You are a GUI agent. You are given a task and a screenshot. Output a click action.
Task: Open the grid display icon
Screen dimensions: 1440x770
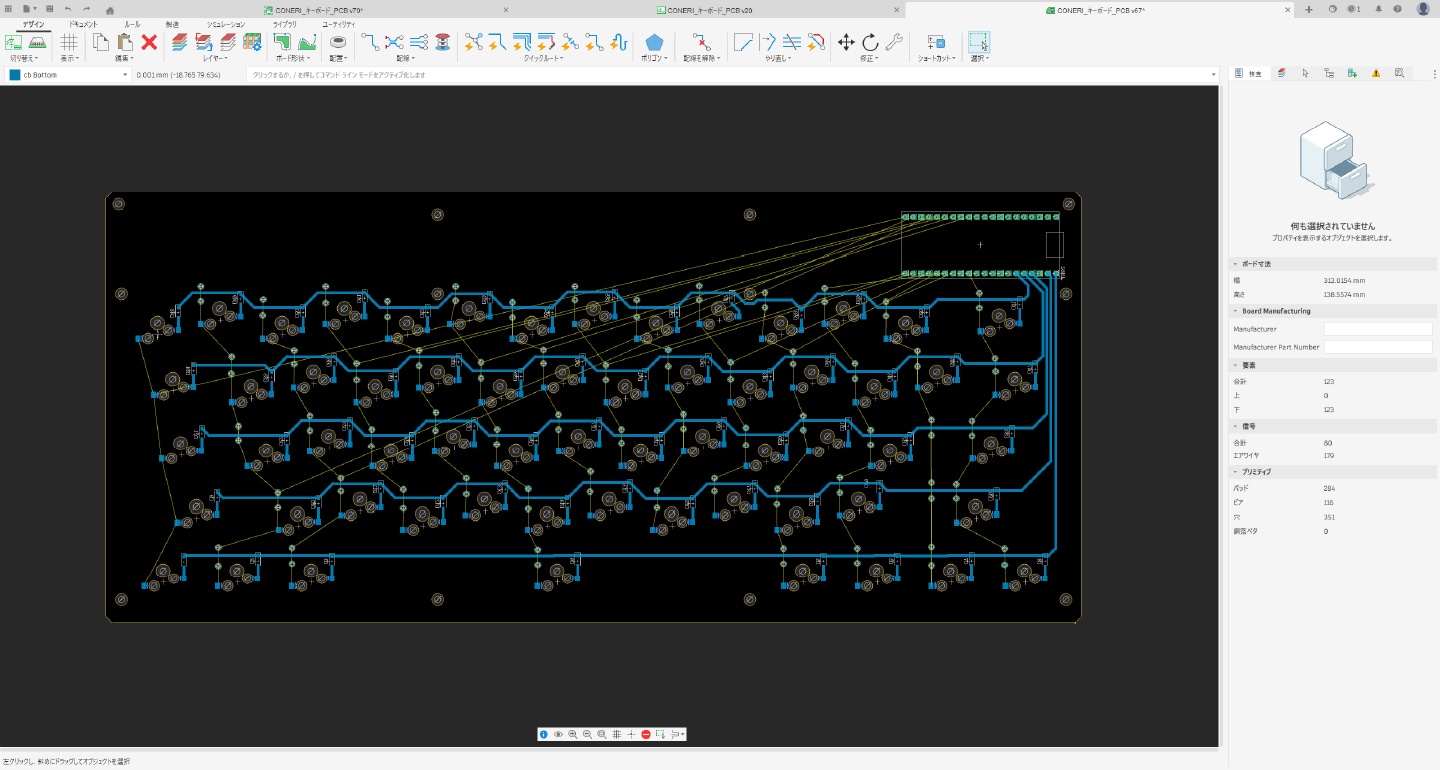tap(69, 42)
